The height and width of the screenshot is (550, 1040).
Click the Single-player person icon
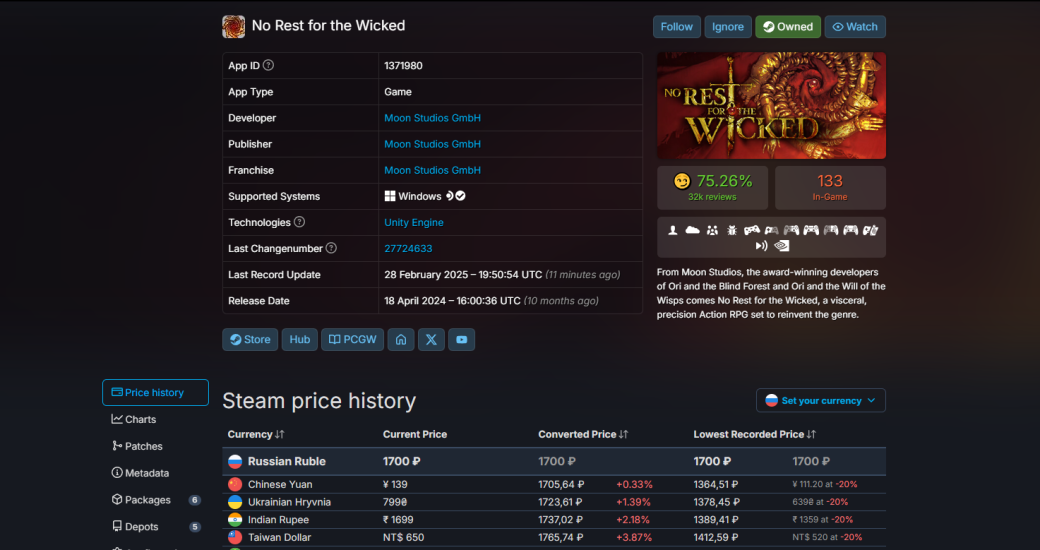(673, 230)
